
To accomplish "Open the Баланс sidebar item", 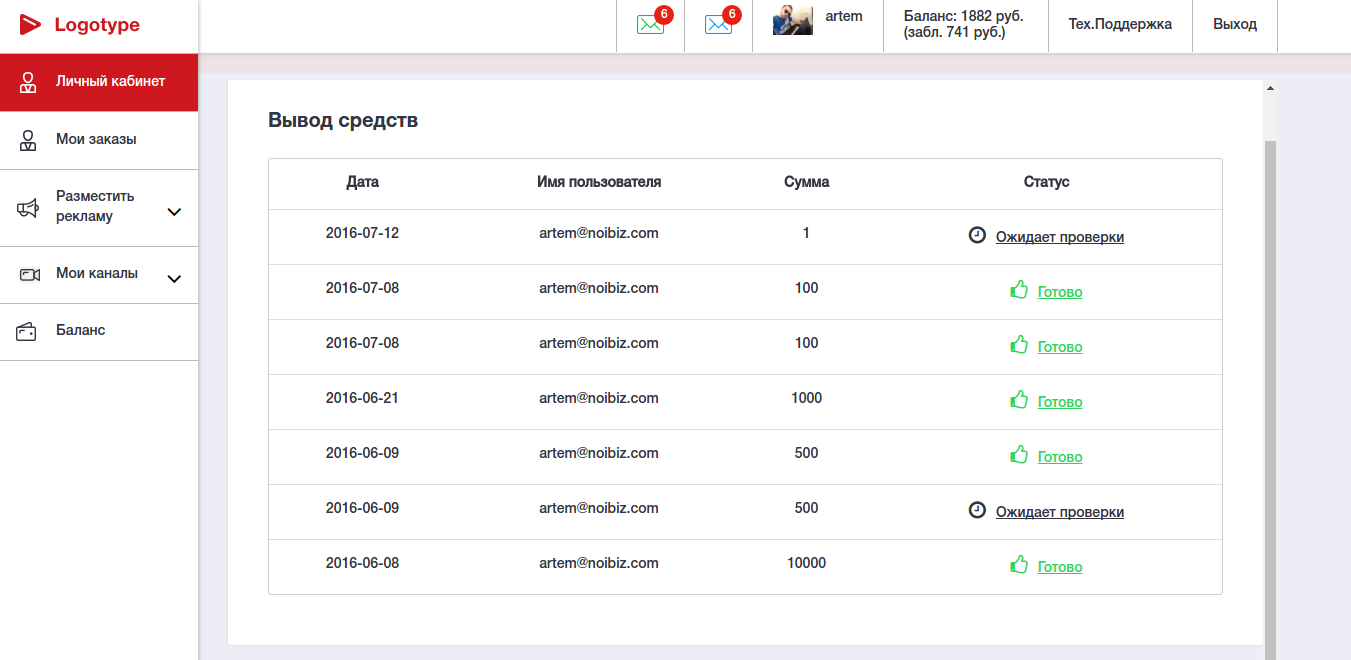I will [99, 331].
